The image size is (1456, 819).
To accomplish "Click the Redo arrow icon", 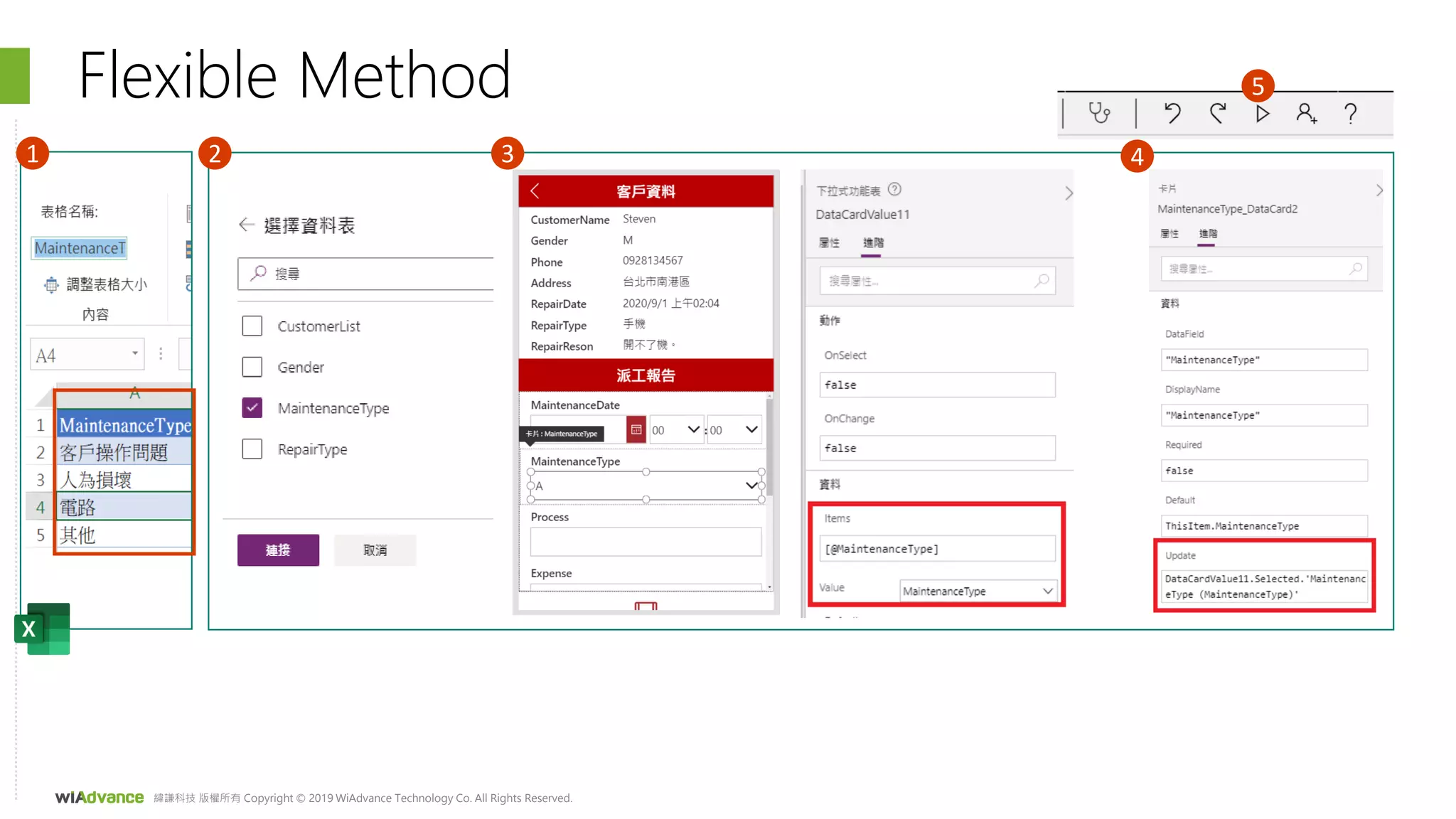I will coord(1218,113).
